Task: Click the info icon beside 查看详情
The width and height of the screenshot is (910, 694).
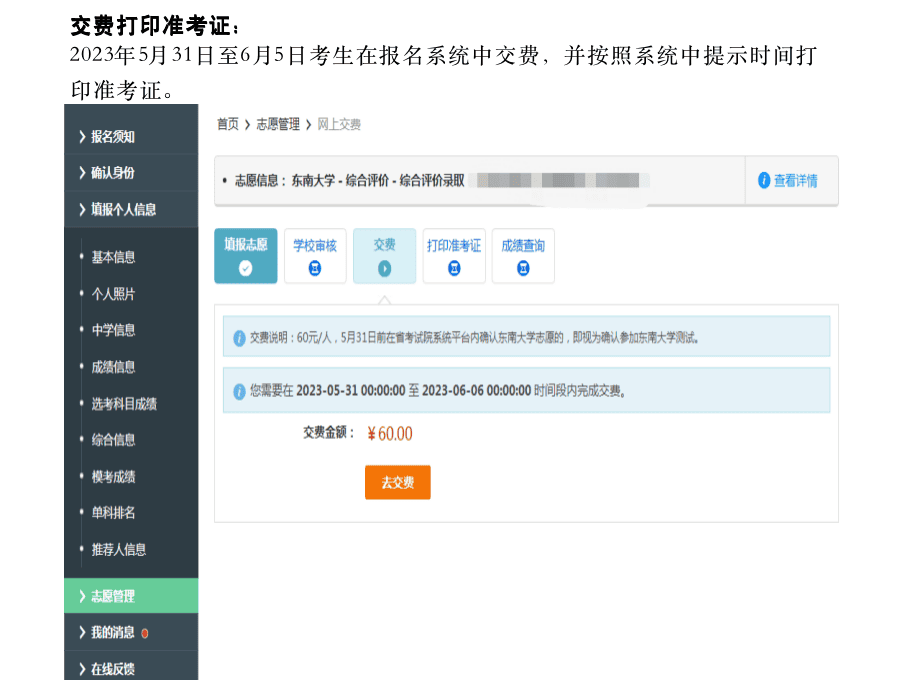Action: coord(764,181)
